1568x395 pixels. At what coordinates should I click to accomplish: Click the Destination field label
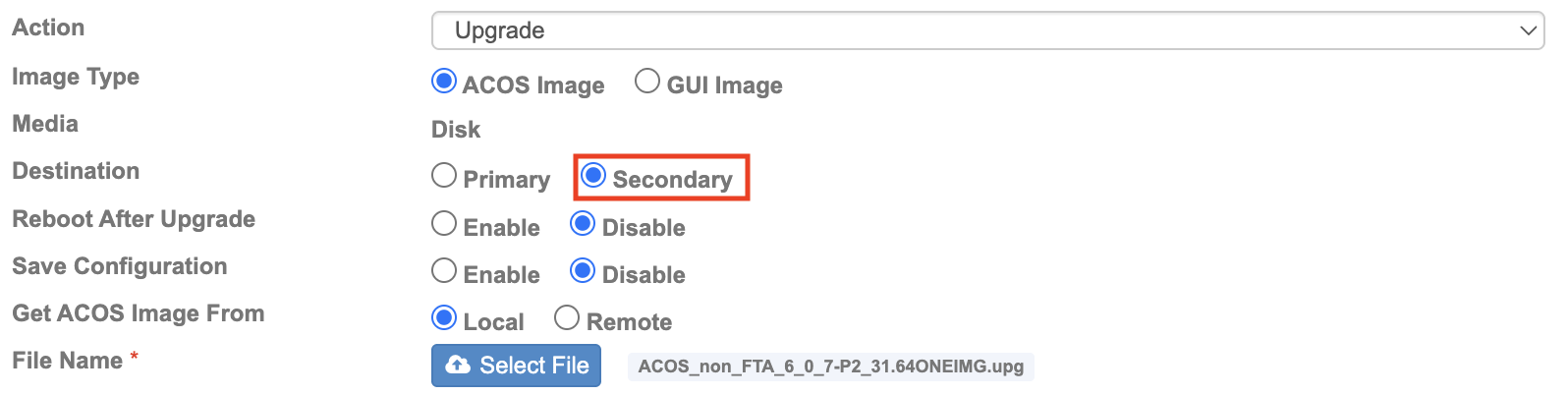click(x=76, y=171)
